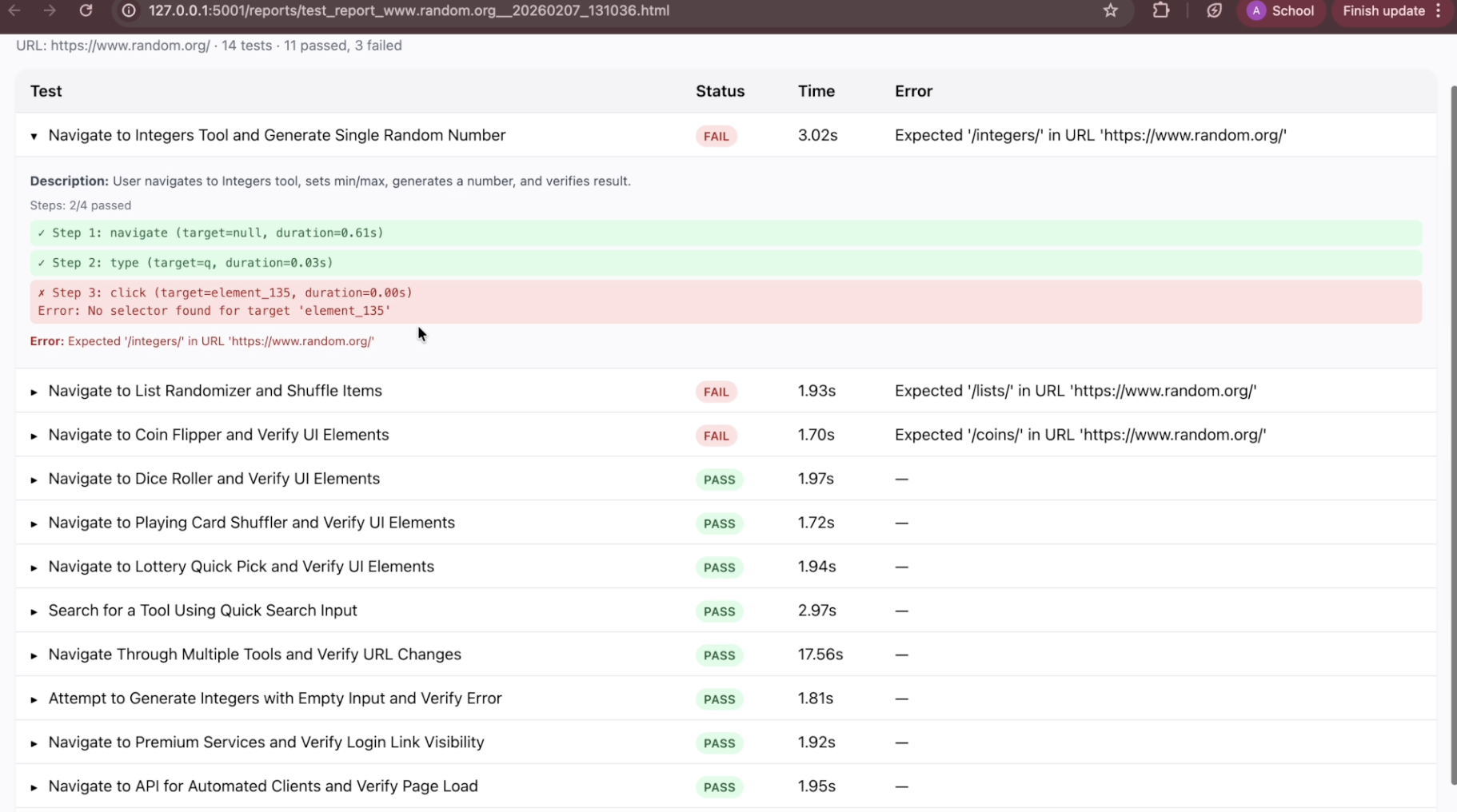Click the back navigation arrow
The height and width of the screenshot is (812, 1457).
14,10
